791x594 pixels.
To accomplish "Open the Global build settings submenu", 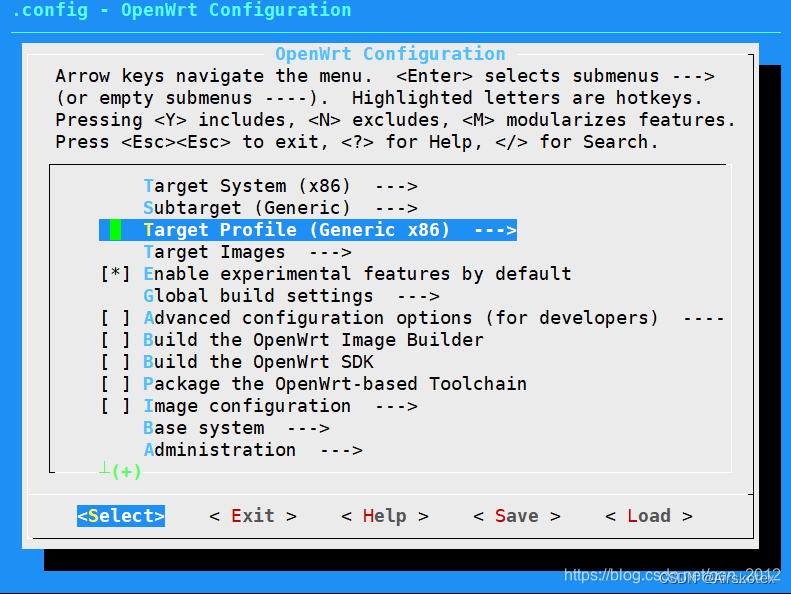I will [291, 296].
